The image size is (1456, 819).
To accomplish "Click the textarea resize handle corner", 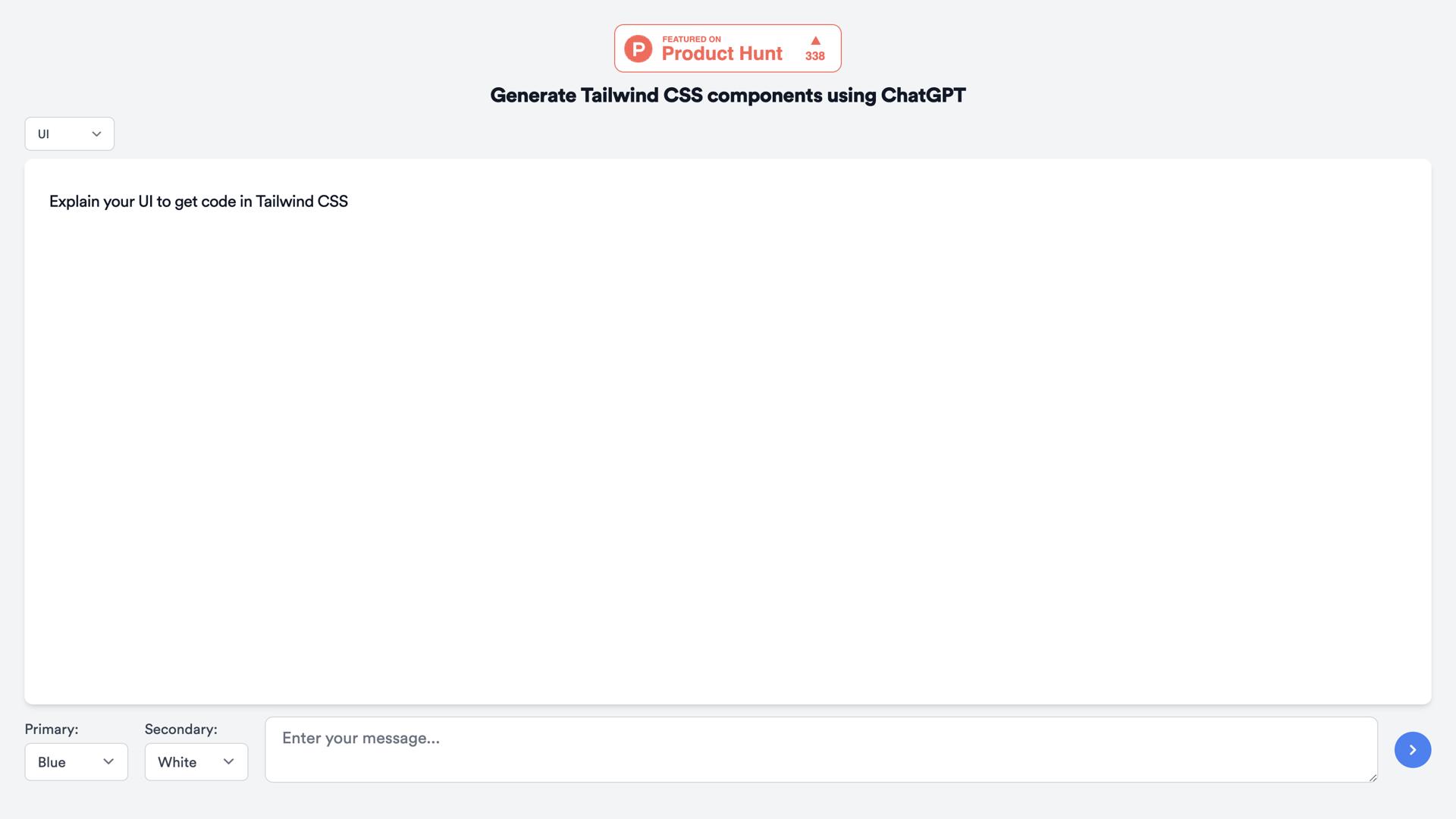I will click(1373, 777).
